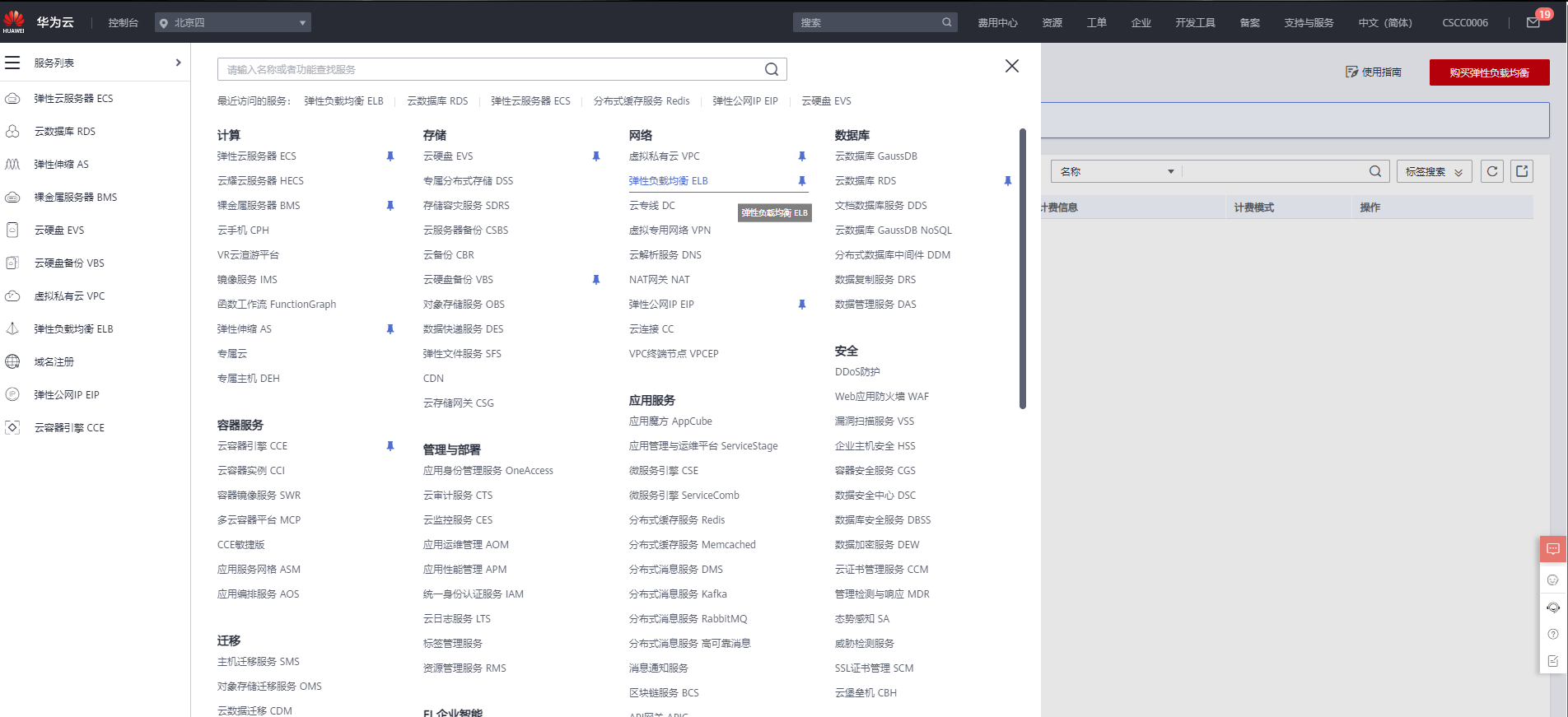Open 统一身份认证服务 IAM service link

tap(474, 594)
